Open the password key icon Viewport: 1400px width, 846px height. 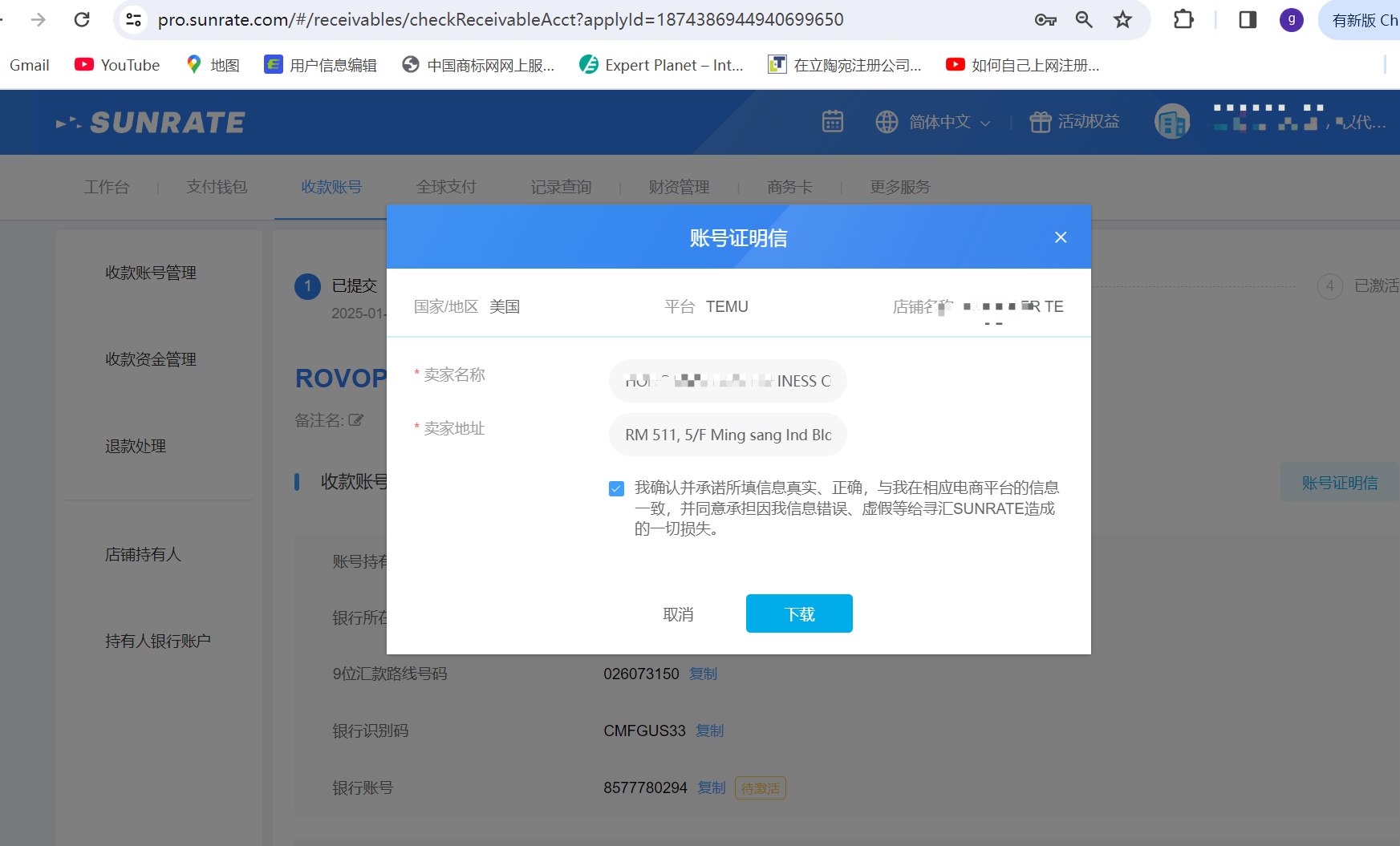pos(1045,19)
